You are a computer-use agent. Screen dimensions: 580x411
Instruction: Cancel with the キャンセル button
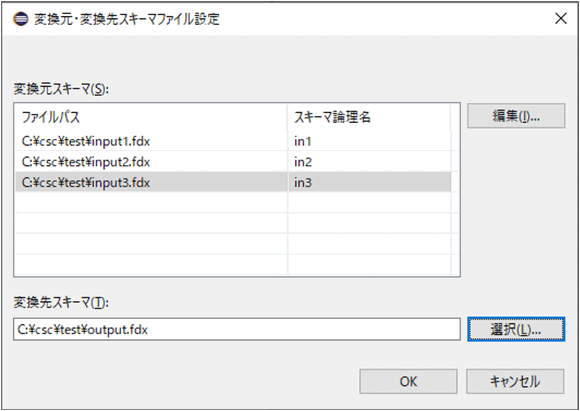[515, 381]
